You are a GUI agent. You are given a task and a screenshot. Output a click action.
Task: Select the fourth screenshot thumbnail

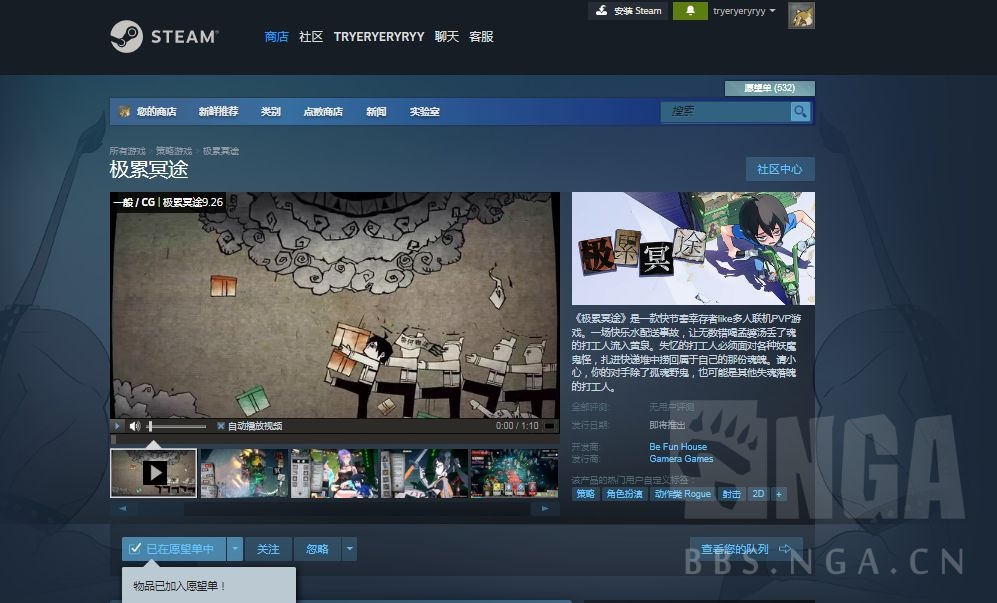(x=424, y=473)
